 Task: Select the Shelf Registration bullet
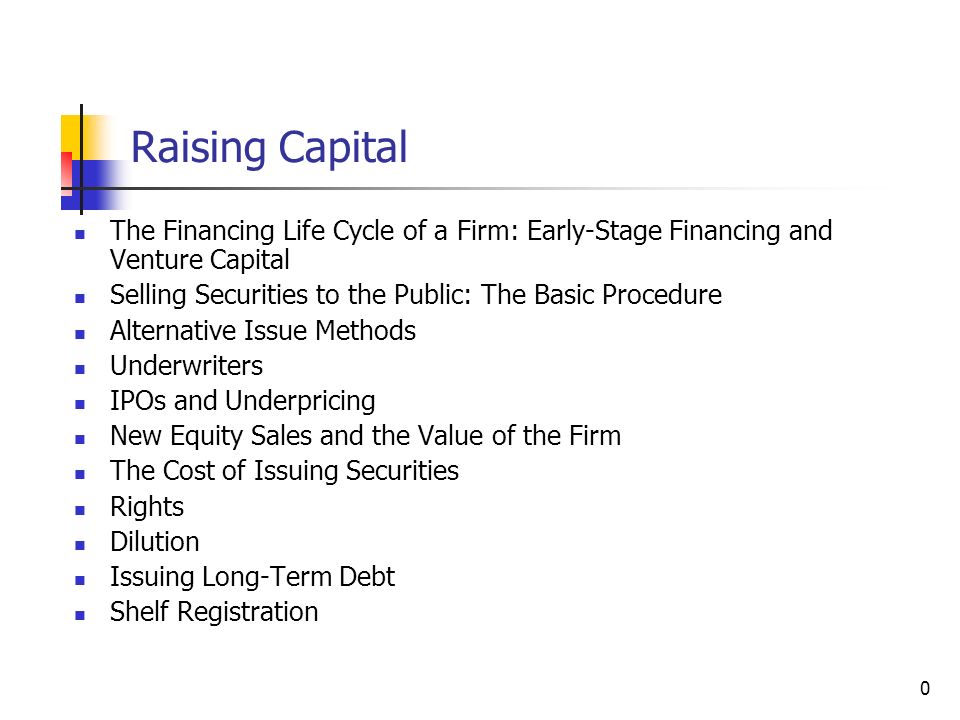coord(214,612)
